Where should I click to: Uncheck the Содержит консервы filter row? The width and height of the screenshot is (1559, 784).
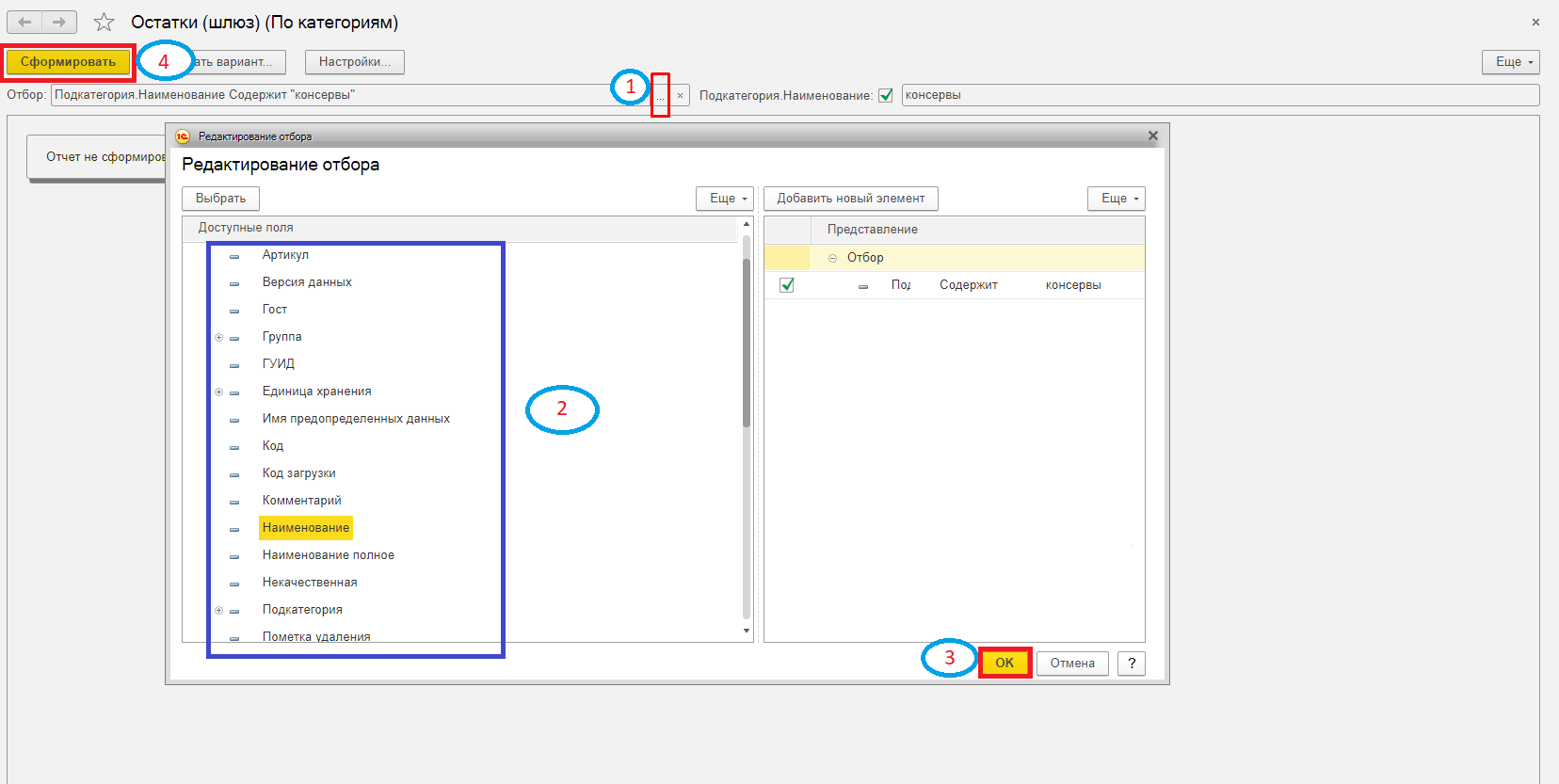[x=787, y=285]
